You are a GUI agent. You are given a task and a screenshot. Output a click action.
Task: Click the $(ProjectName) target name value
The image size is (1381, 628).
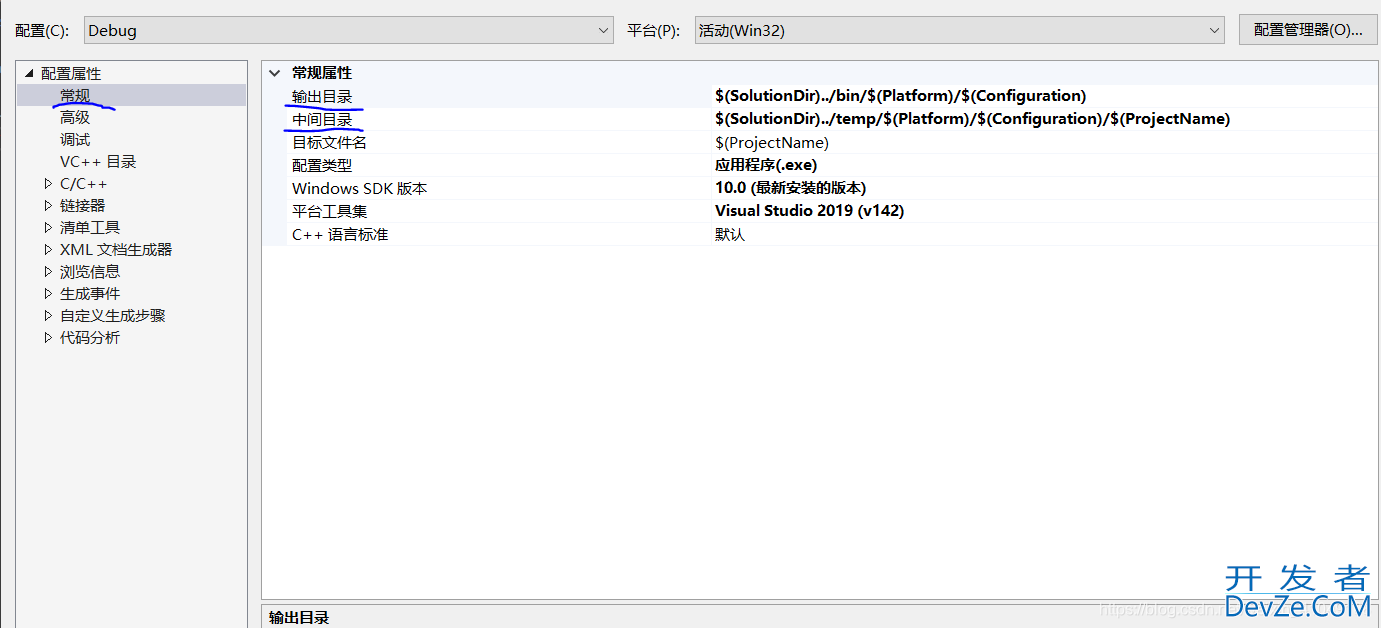click(772, 142)
